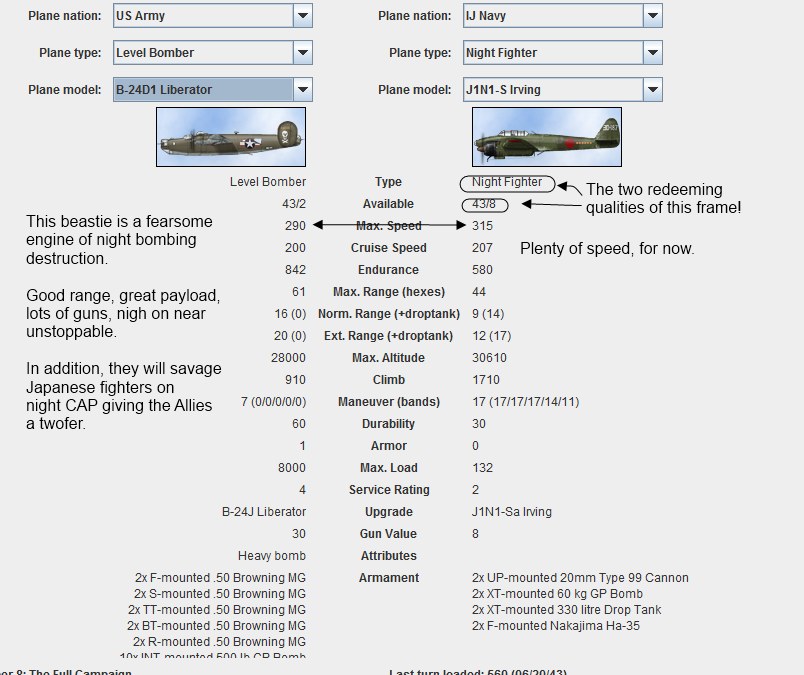Click the 2x UP-mounted 20mm Type 99 Cannon entry

pos(580,578)
